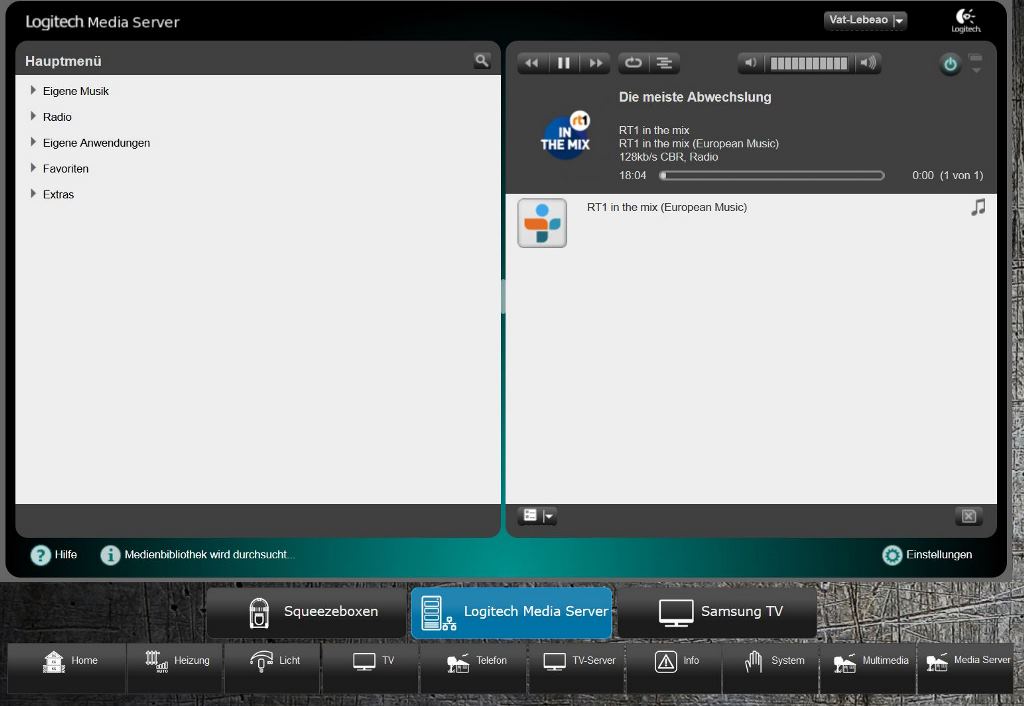Toggle the player power button
The height and width of the screenshot is (706, 1024).
click(949, 64)
